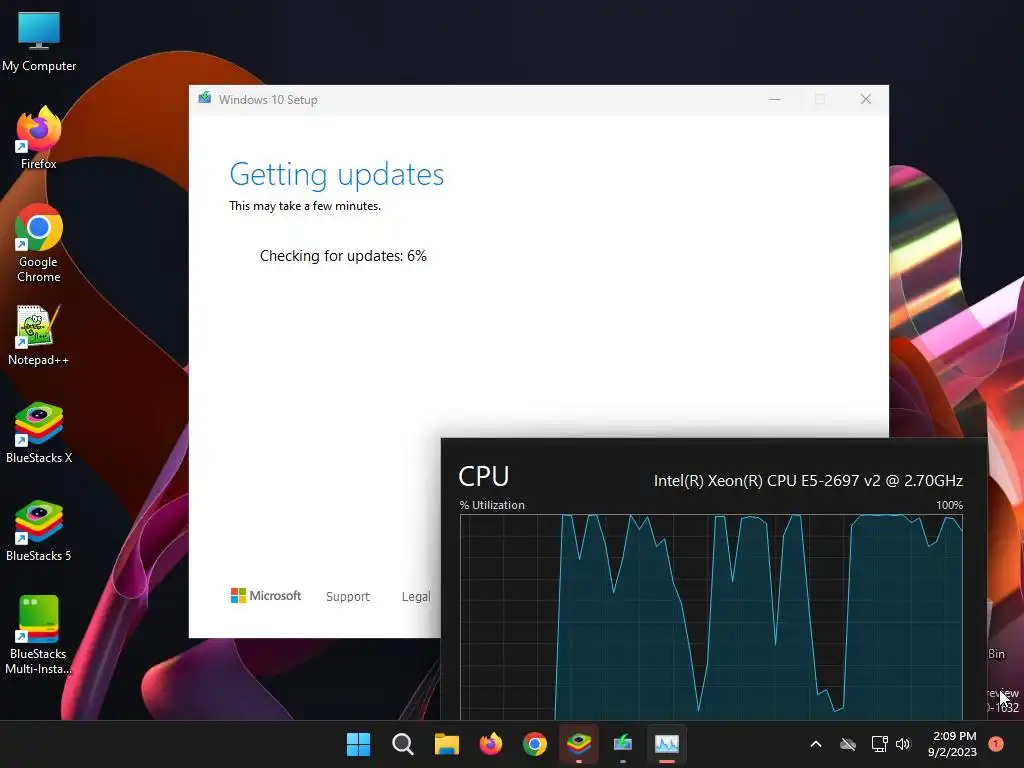Click the CPU heading in Task Manager
Screen dimensions: 1024x768
(x=483, y=476)
